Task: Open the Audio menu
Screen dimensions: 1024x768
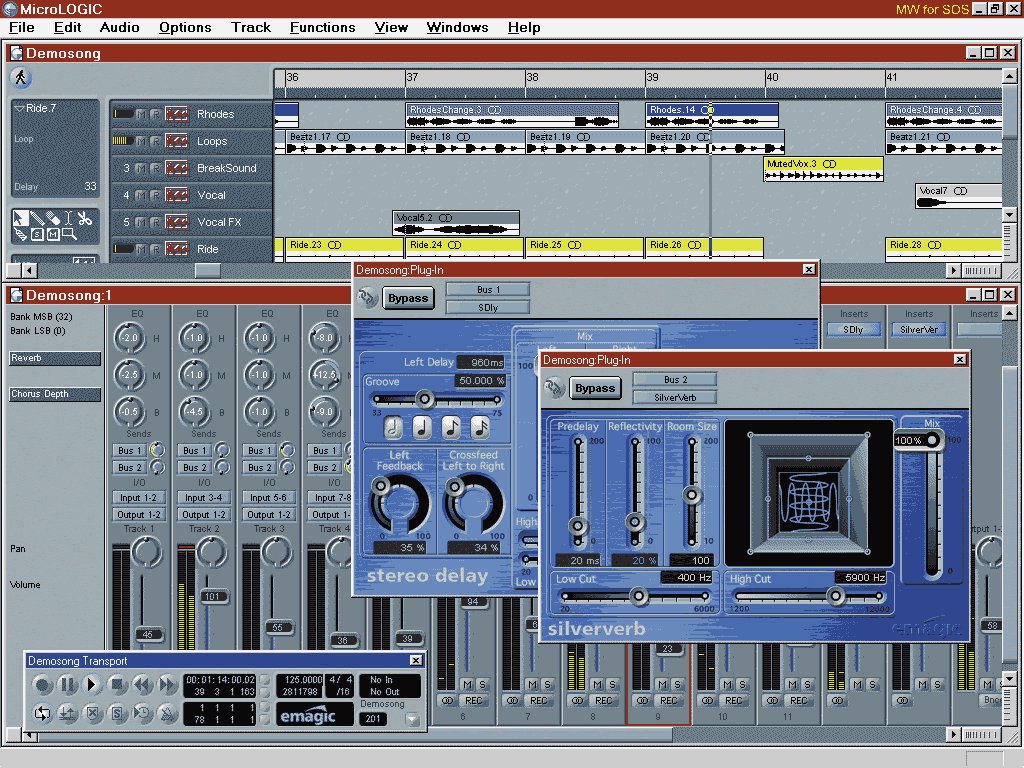Action: pyautogui.click(x=120, y=27)
